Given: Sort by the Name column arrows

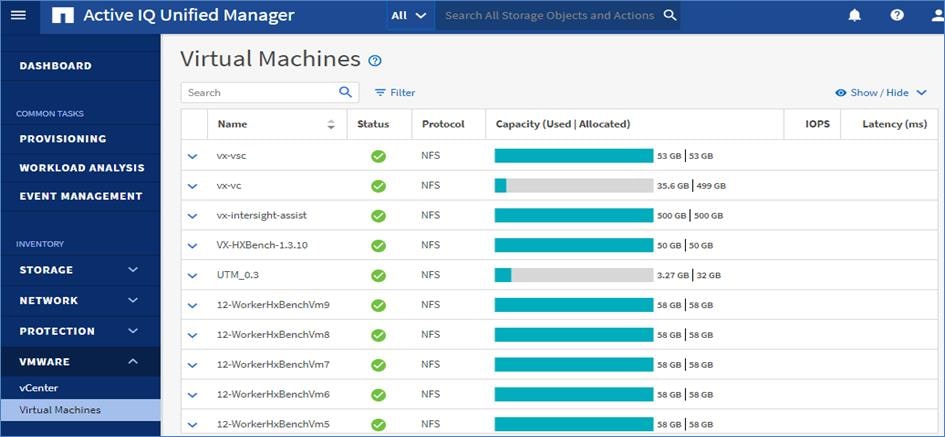Looking at the screenshot, I should [x=331, y=125].
